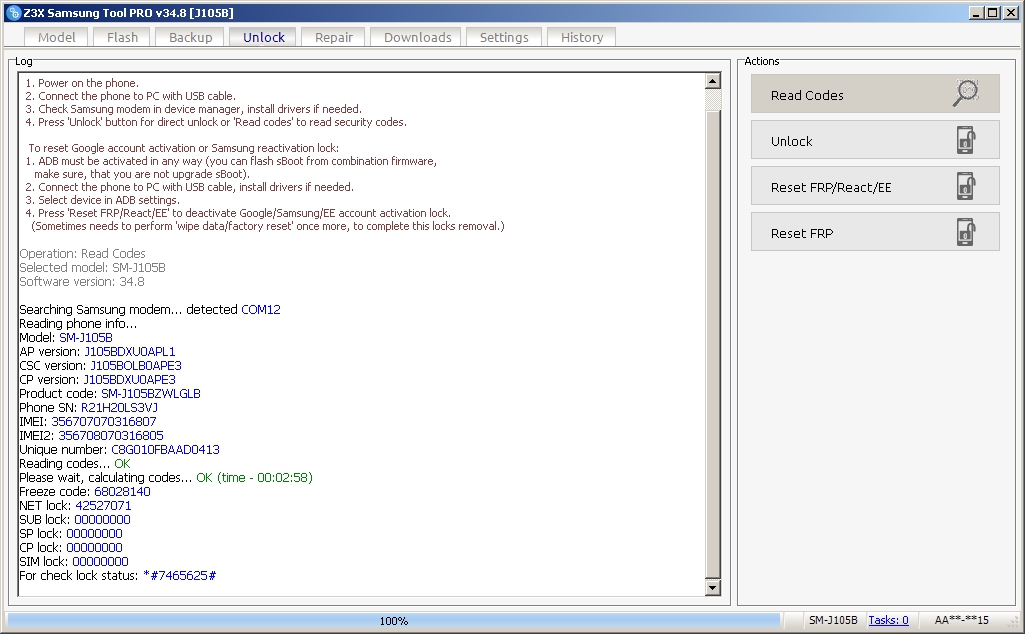
Task: Click CP lock value 00000000
Action: tap(94, 548)
